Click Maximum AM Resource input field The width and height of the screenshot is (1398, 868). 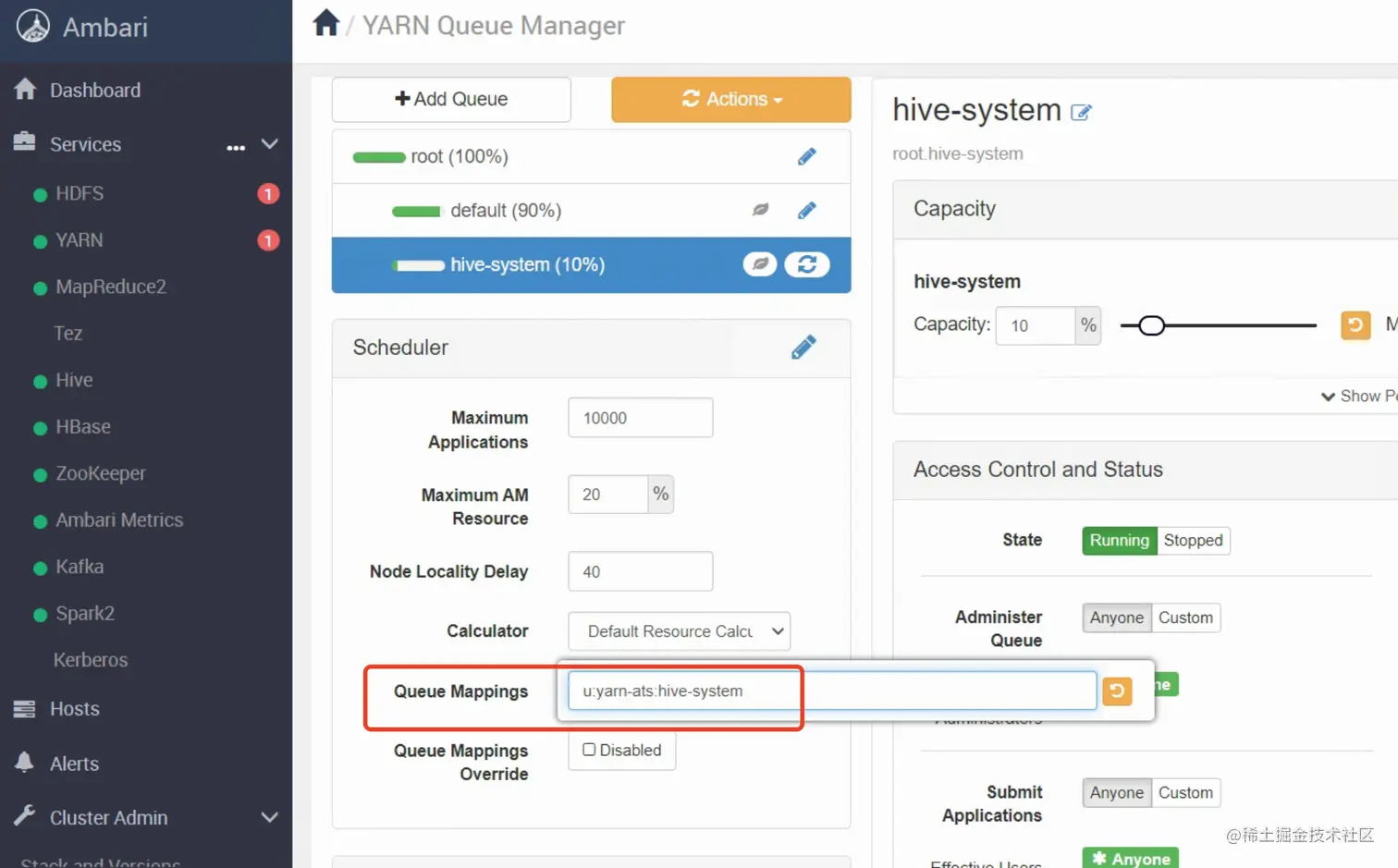(x=607, y=495)
